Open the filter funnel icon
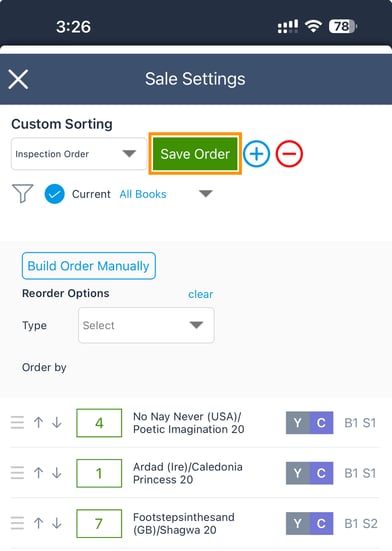 click(x=23, y=194)
